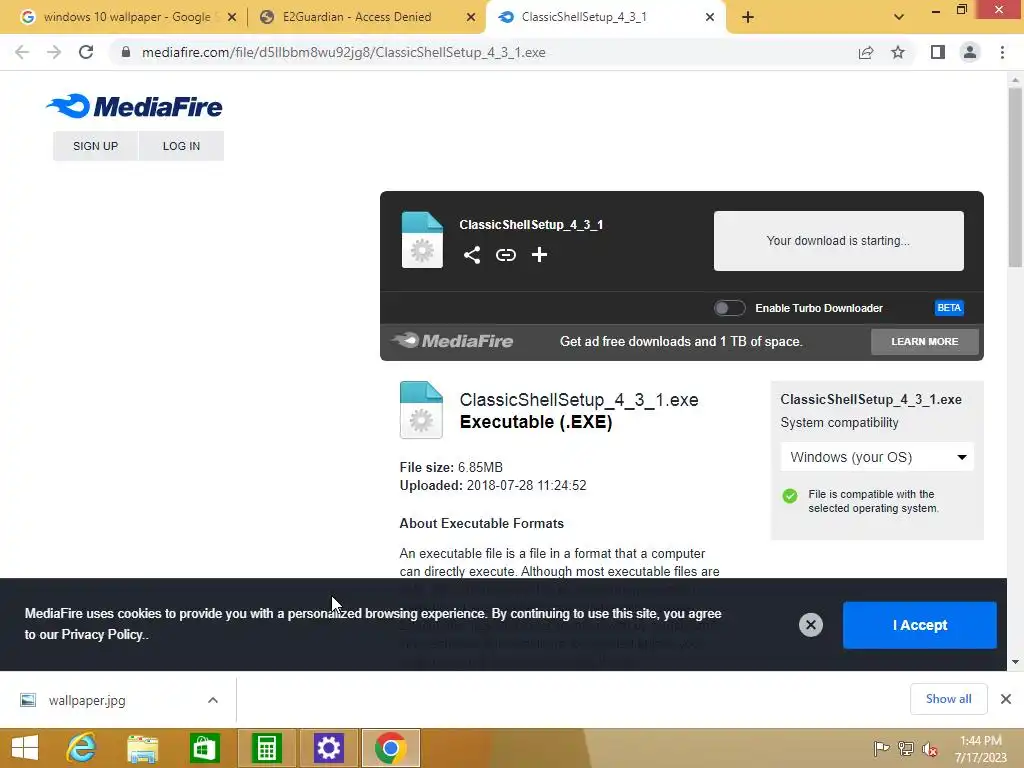Open the Windows Start button
Image resolution: width=1024 pixels, height=768 pixels.
(25, 748)
